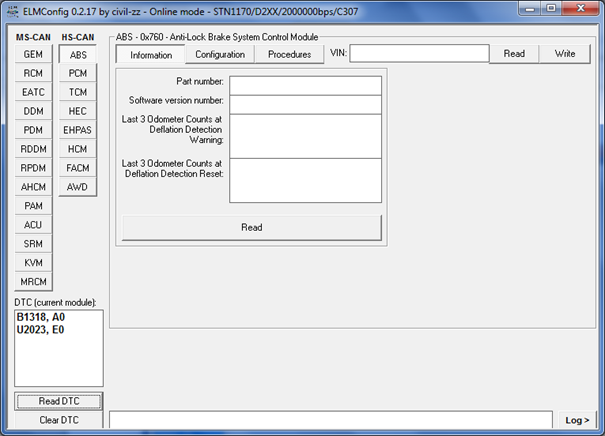Image resolution: width=605 pixels, height=436 pixels.
Task: Click the Software version number field
Action: point(305,104)
